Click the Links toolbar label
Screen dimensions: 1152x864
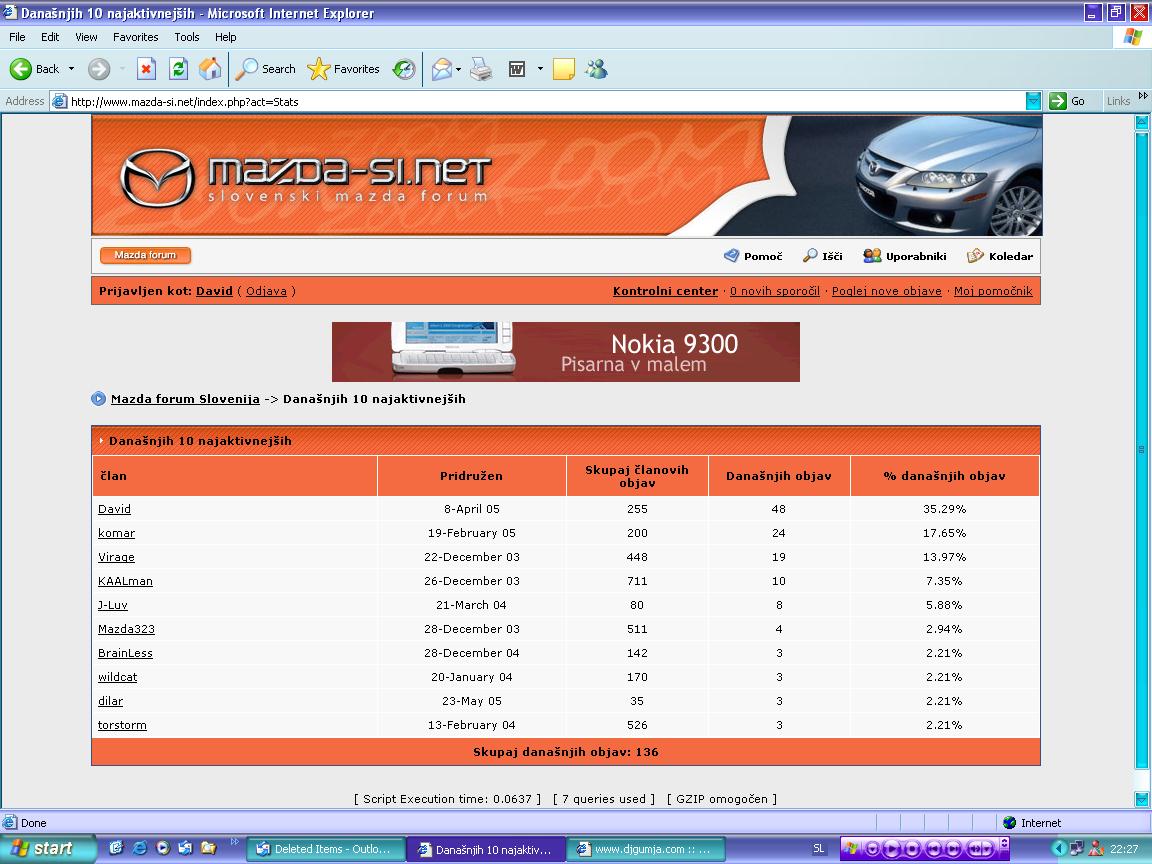click(x=1118, y=101)
